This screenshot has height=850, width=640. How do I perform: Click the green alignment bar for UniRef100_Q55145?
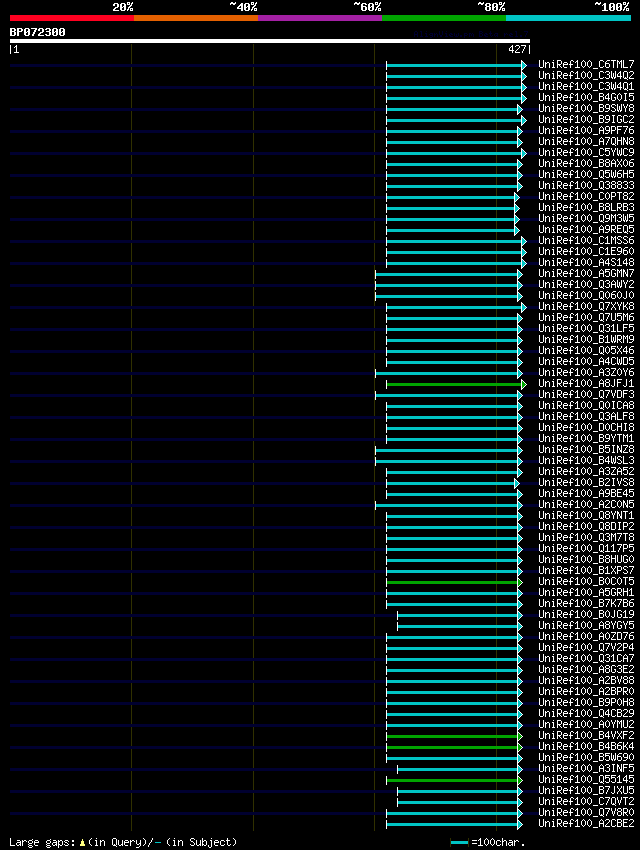(x=454, y=780)
